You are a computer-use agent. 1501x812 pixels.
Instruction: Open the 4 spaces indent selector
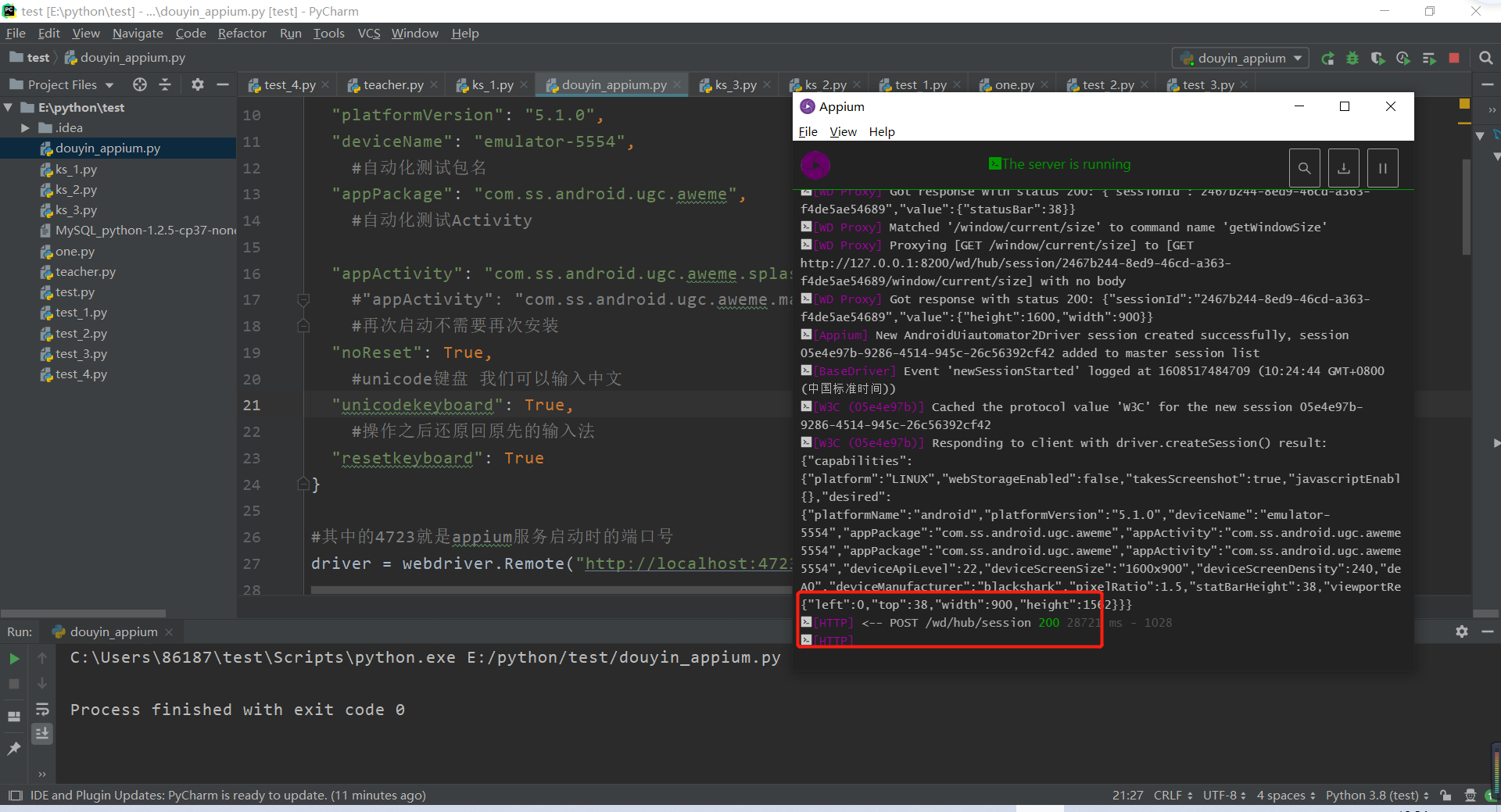tap(1286, 796)
